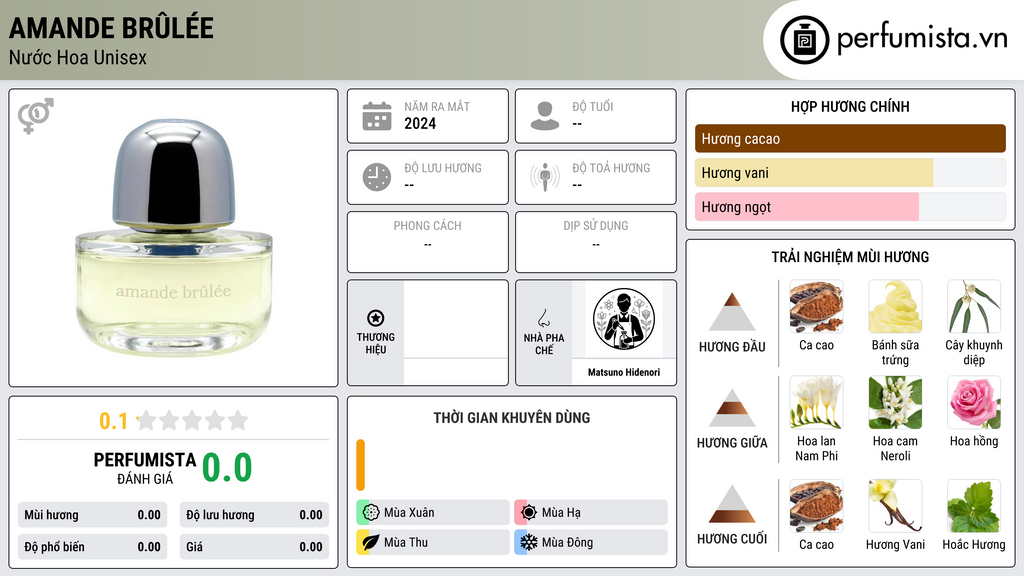
Task: Click the Phong cách card
Action: tap(428, 242)
